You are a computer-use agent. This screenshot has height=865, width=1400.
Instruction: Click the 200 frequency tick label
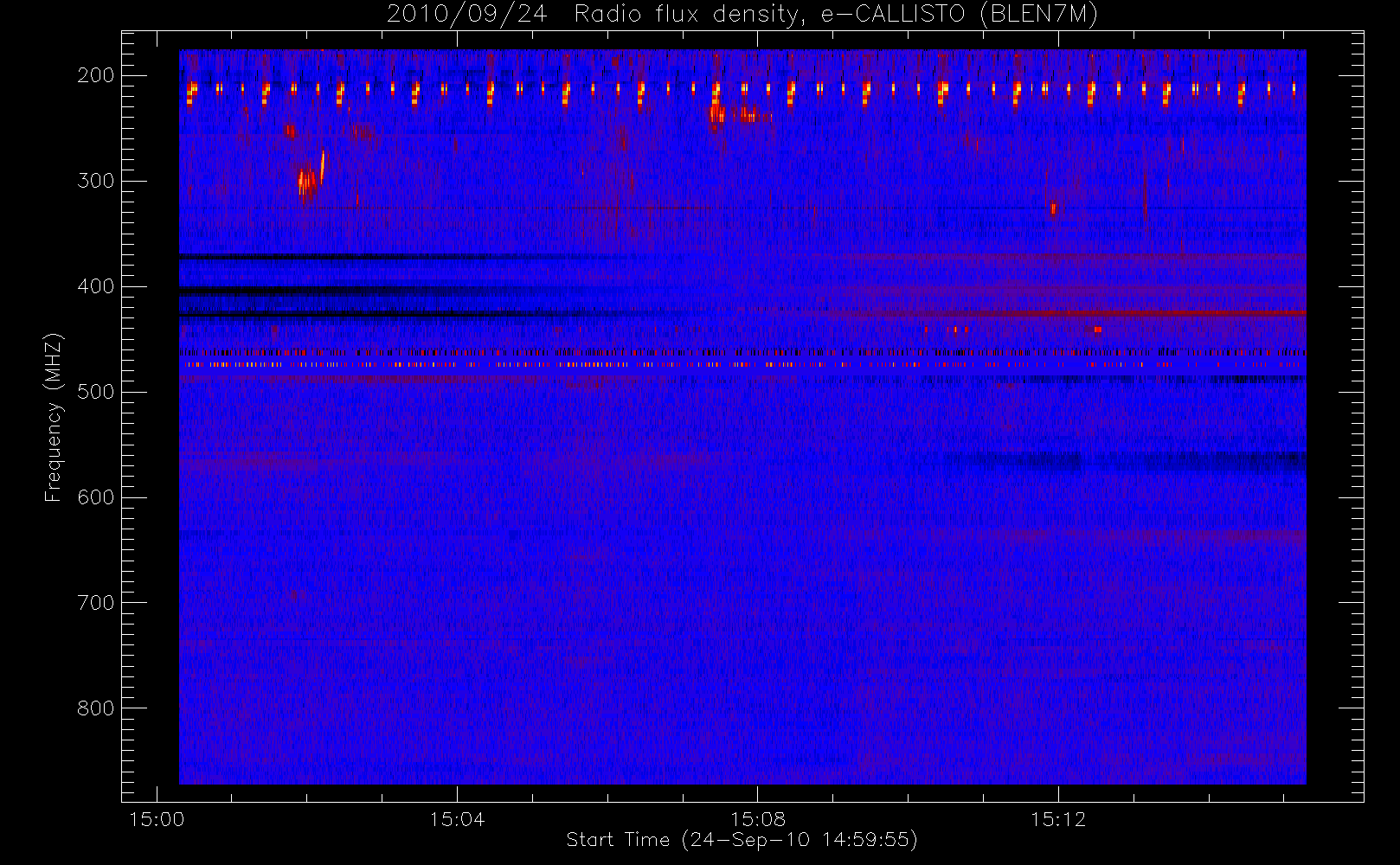[96, 75]
